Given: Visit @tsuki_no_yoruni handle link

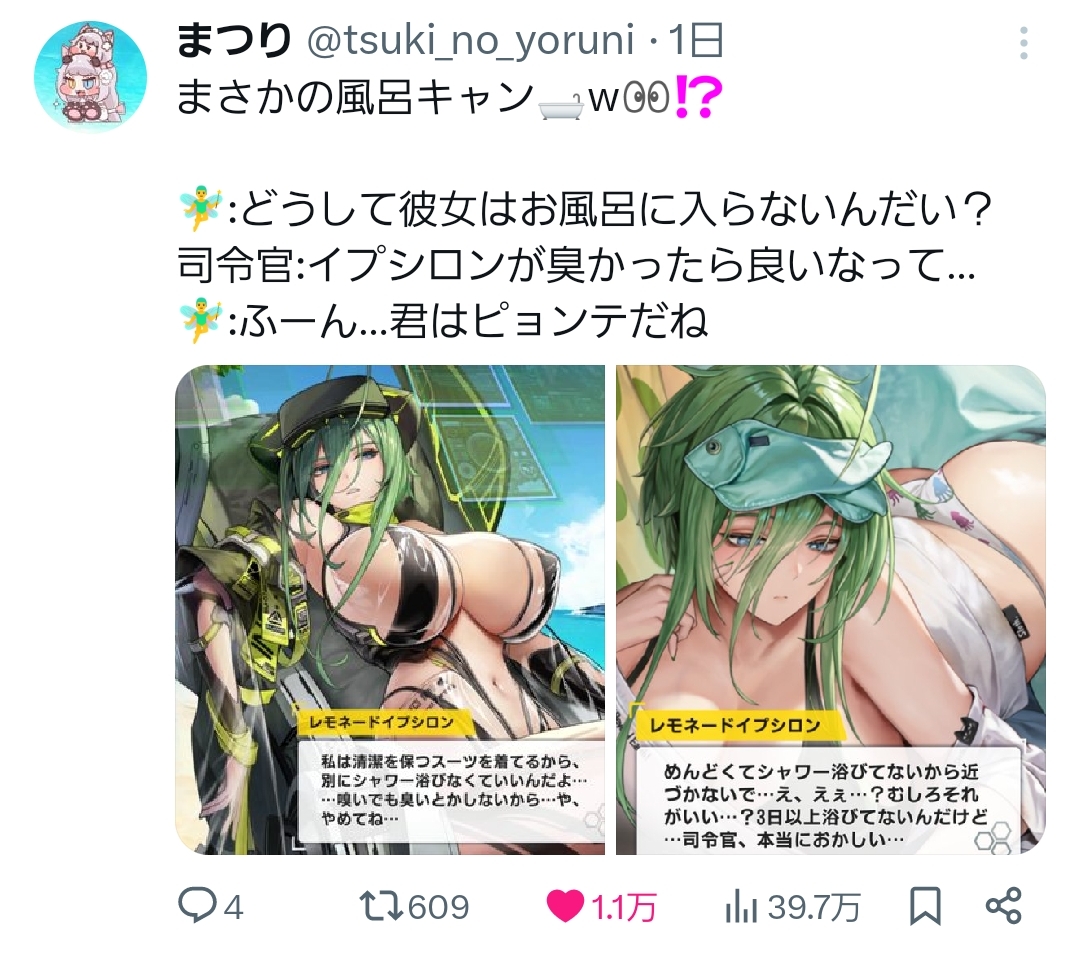Looking at the screenshot, I should click(470, 41).
